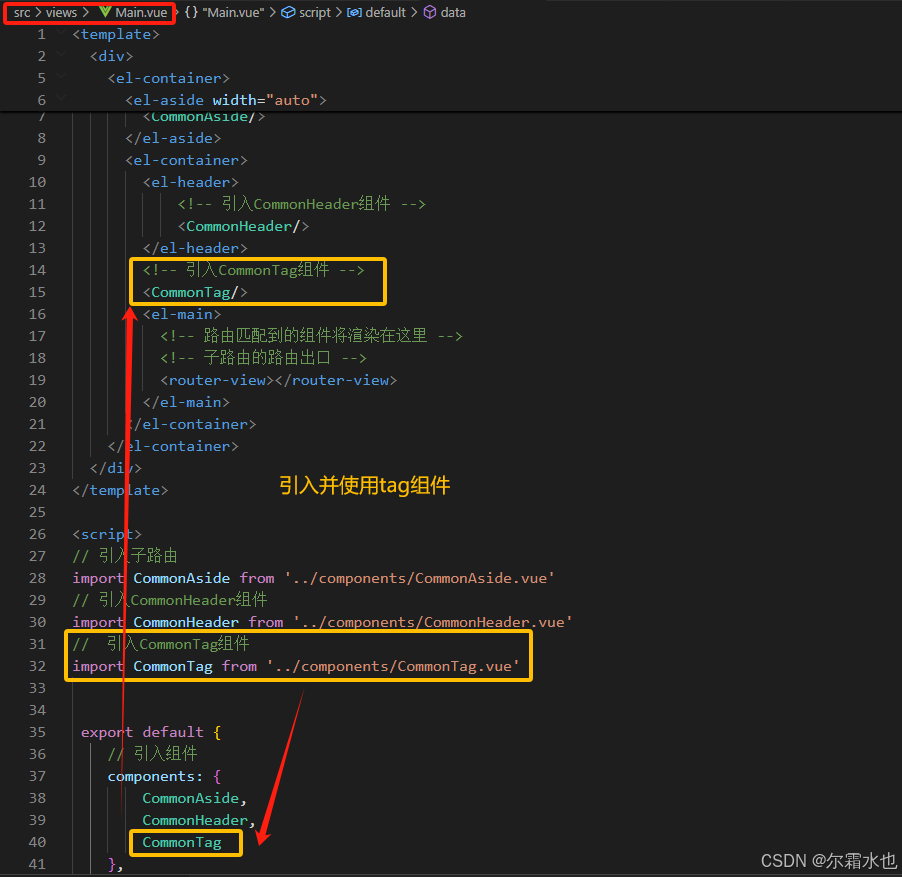Click the src breadcrumb segment
The image size is (902, 877).
click(x=22, y=13)
